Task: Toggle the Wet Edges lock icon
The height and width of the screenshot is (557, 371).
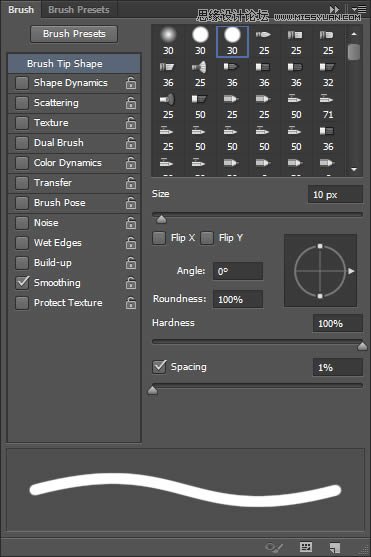Action: point(131,243)
